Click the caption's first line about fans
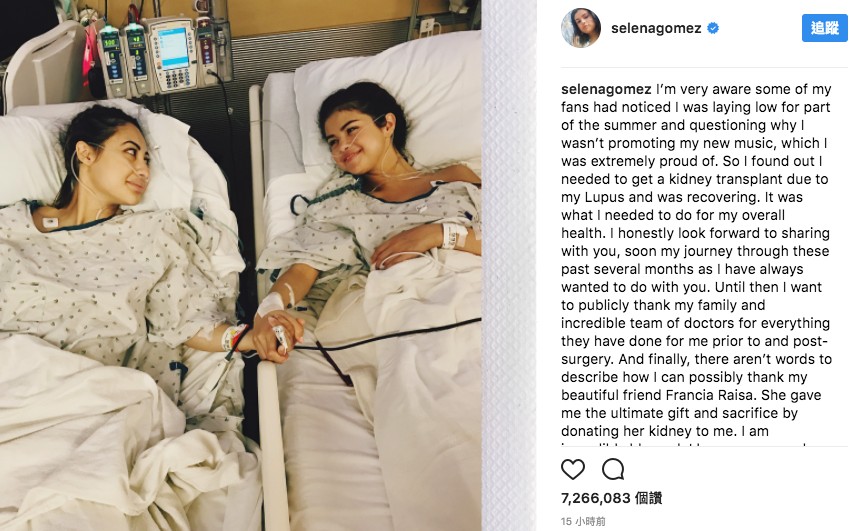 [x=696, y=89]
